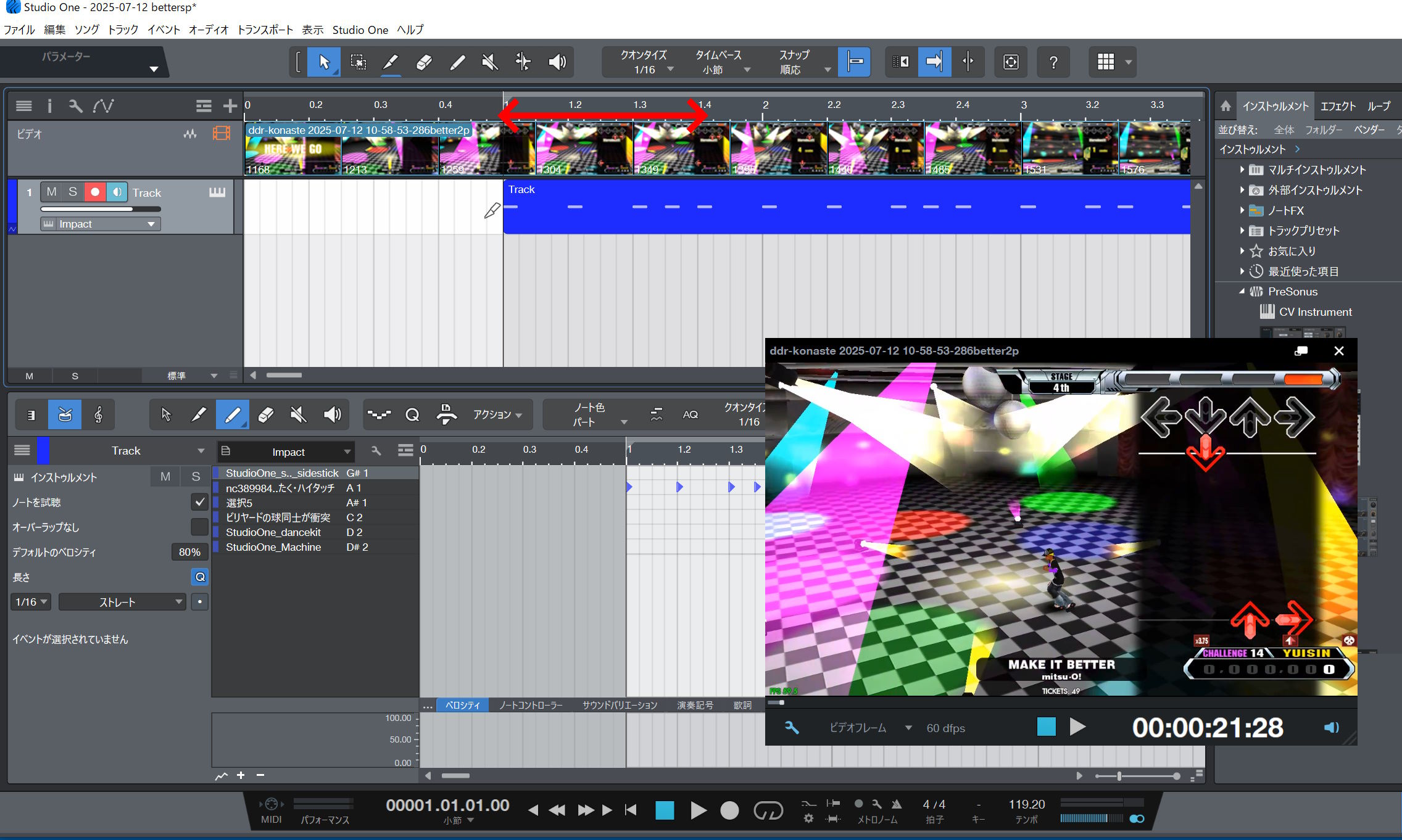This screenshot has width=1402, height=840.
Task: Solo Track 1 with S button
Action: [73, 192]
